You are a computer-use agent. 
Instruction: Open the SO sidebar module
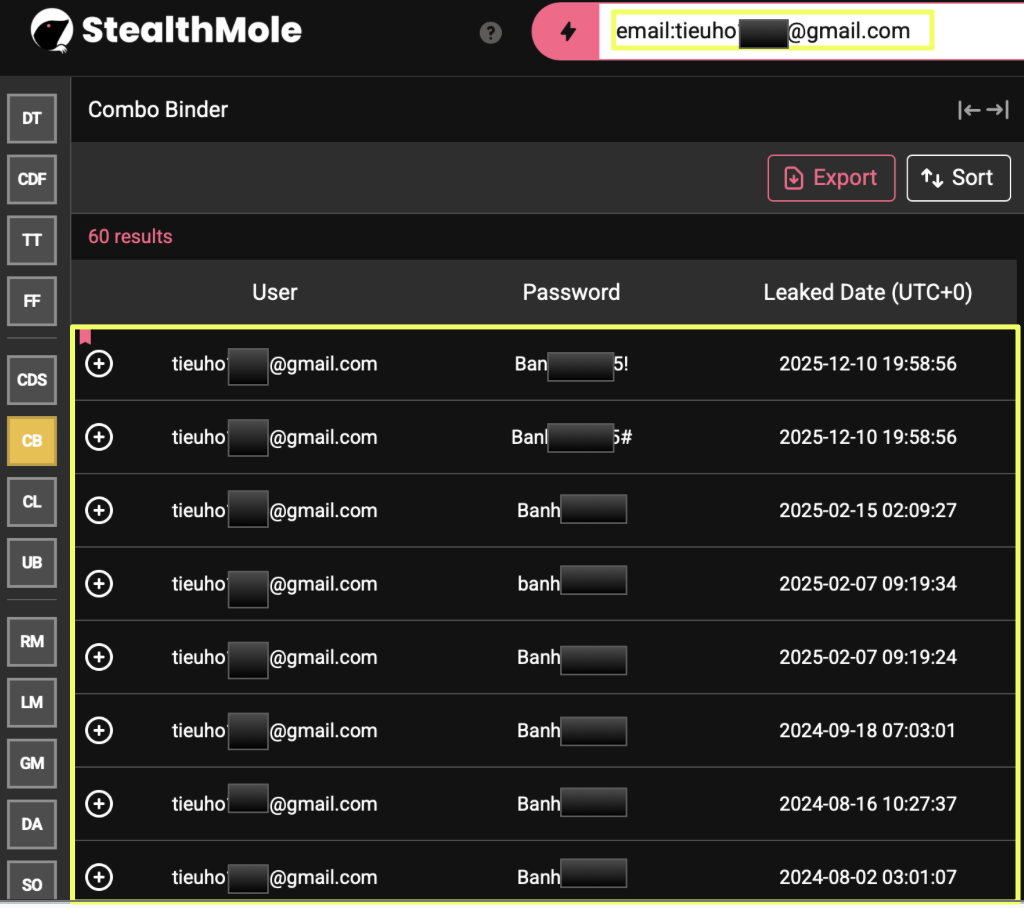coord(31,883)
